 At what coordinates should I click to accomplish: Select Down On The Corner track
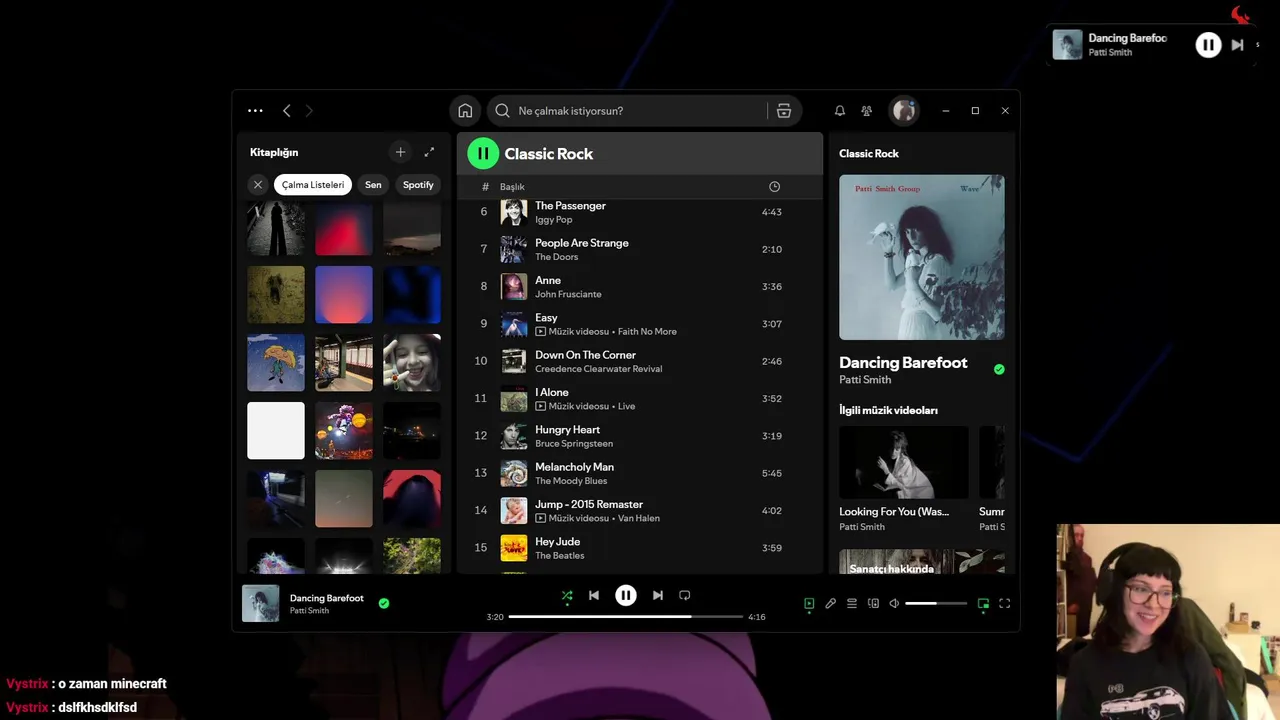coord(640,361)
